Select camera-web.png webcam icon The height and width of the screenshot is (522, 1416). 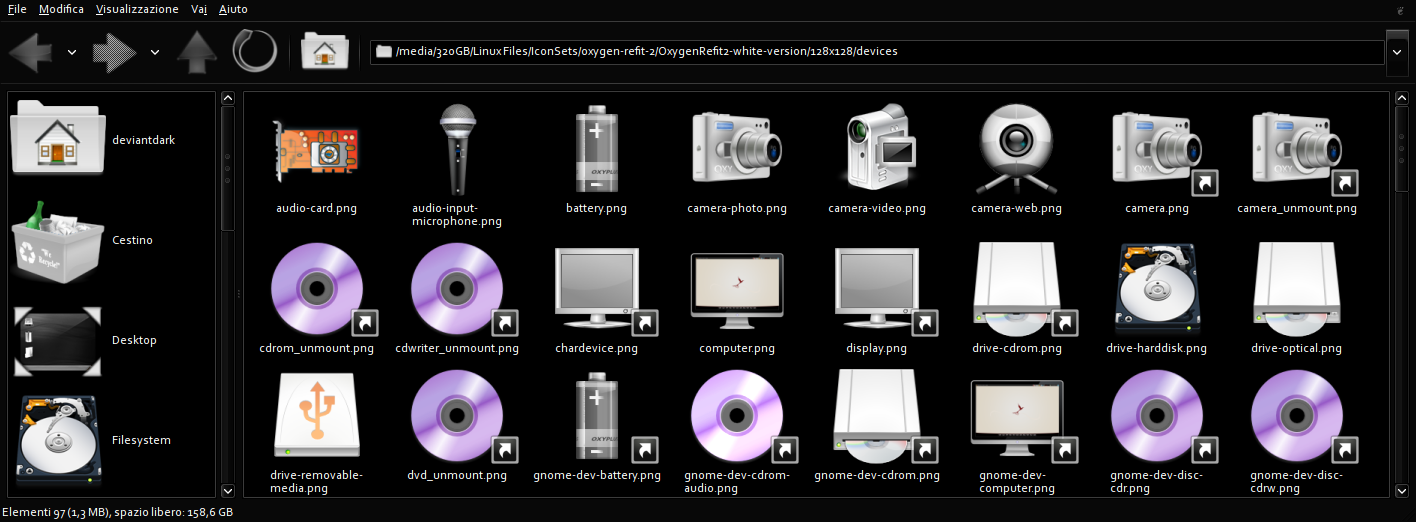[x=1016, y=149]
